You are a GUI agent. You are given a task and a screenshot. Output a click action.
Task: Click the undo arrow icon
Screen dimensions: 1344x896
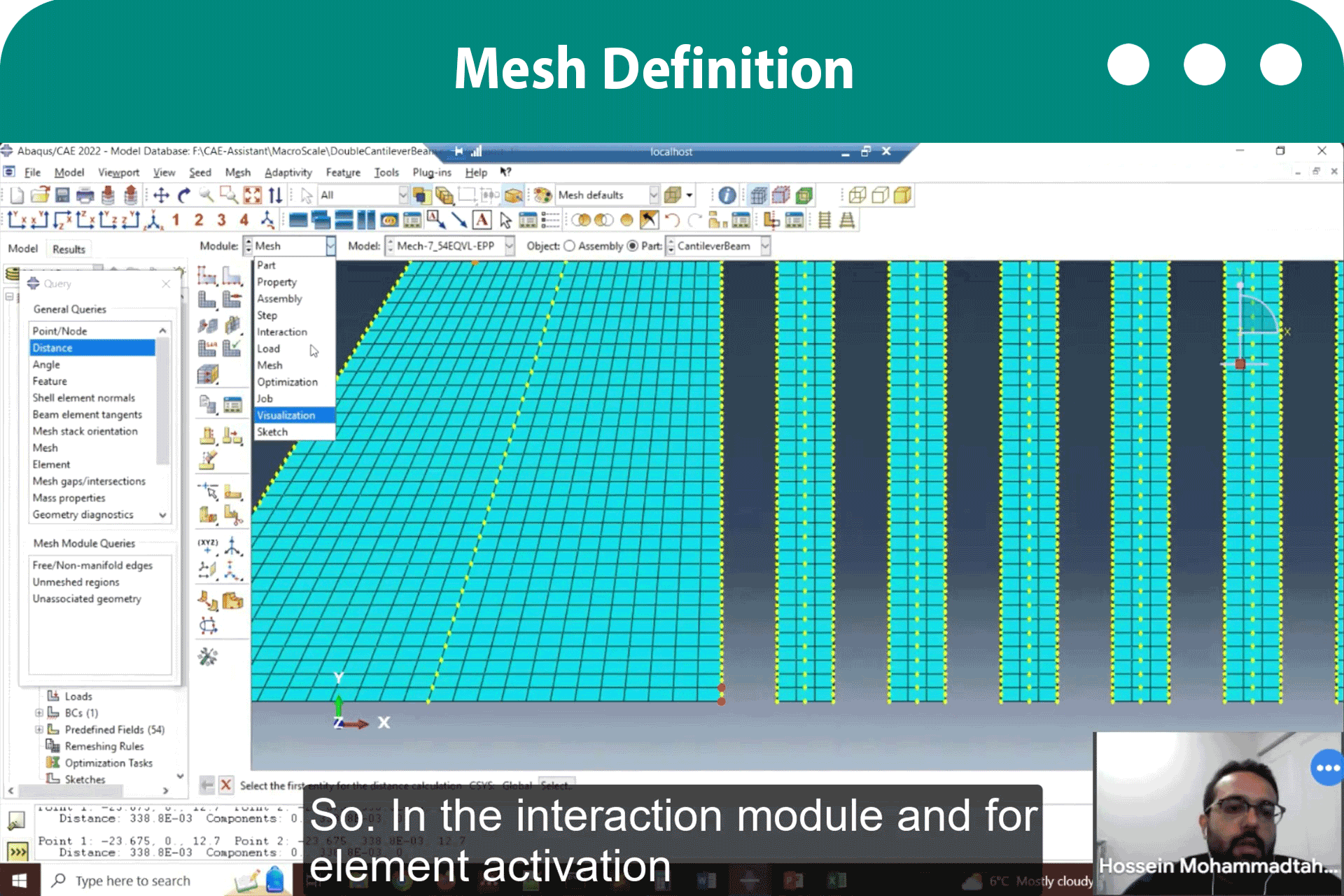tap(672, 220)
